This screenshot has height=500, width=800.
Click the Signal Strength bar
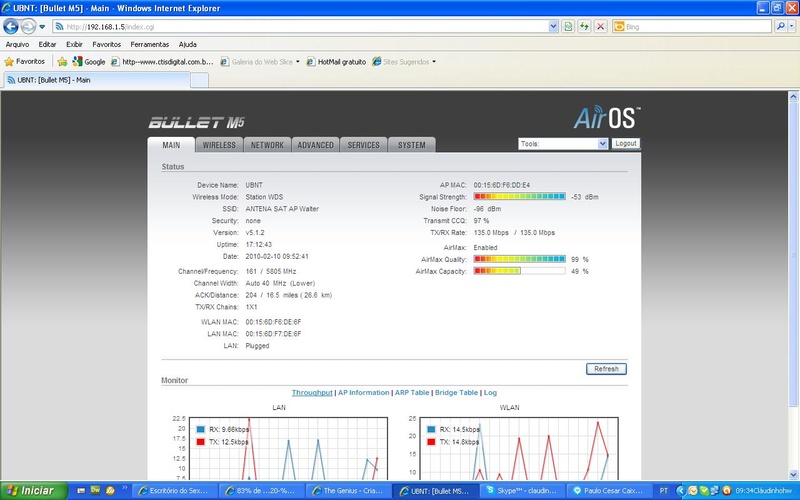(x=519, y=196)
